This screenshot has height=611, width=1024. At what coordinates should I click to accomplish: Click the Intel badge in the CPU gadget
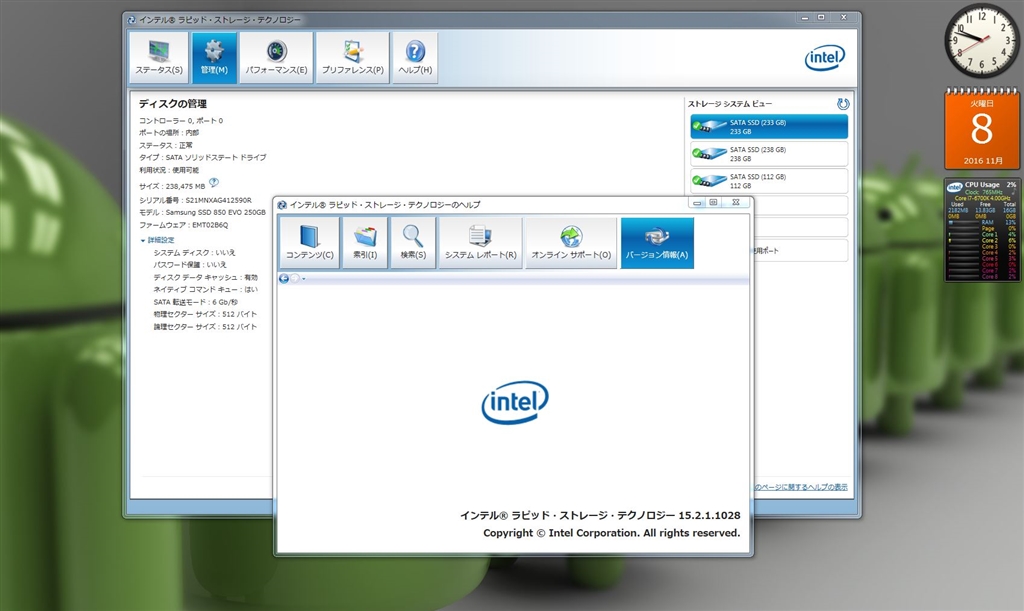click(955, 187)
